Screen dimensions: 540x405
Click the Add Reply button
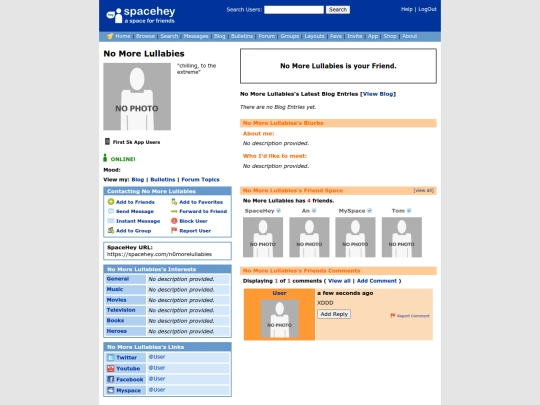click(334, 314)
